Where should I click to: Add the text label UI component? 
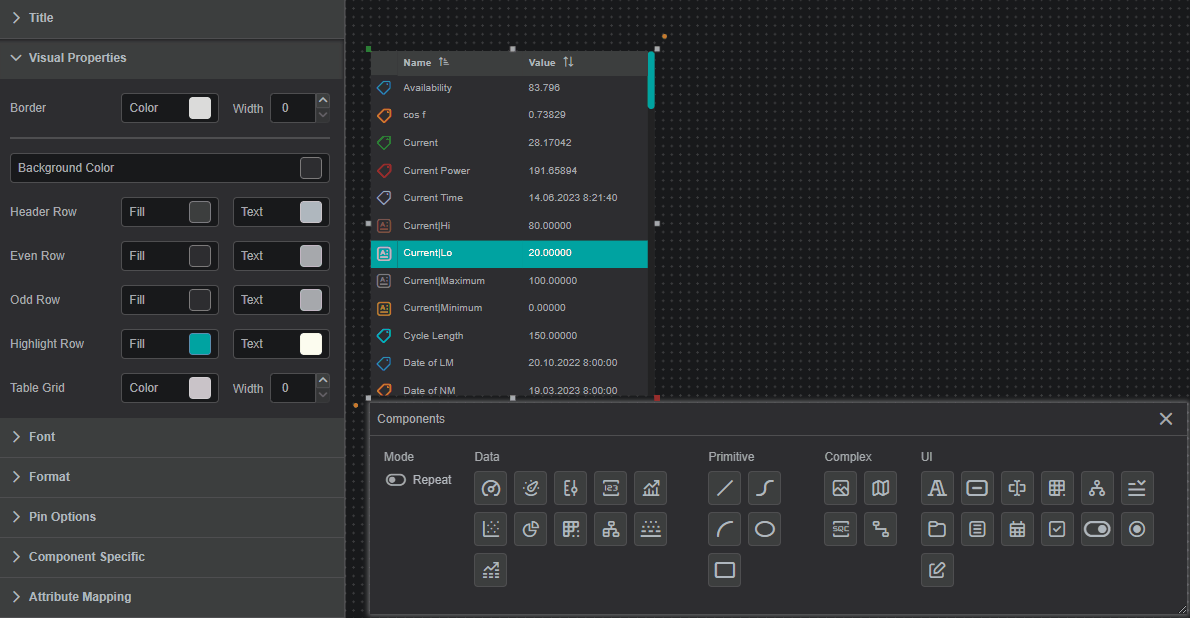click(x=937, y=488)
